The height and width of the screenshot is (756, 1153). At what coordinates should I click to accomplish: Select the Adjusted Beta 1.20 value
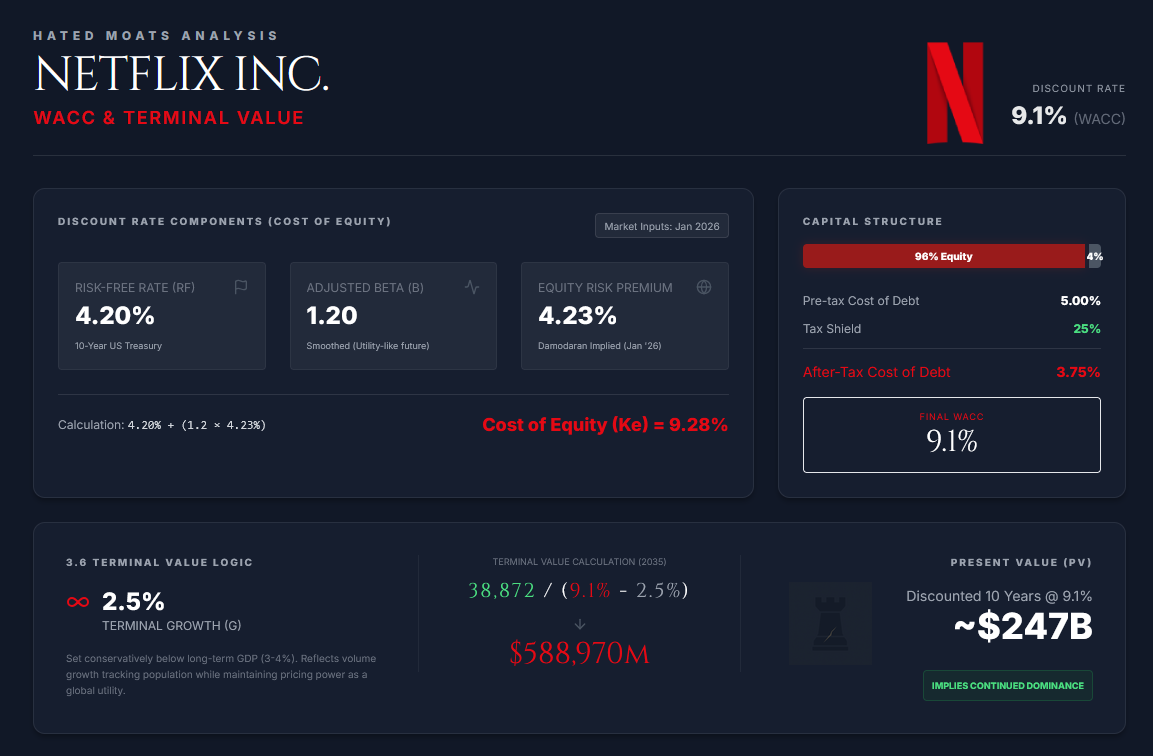pyautogui.click(x=332, y=315)
